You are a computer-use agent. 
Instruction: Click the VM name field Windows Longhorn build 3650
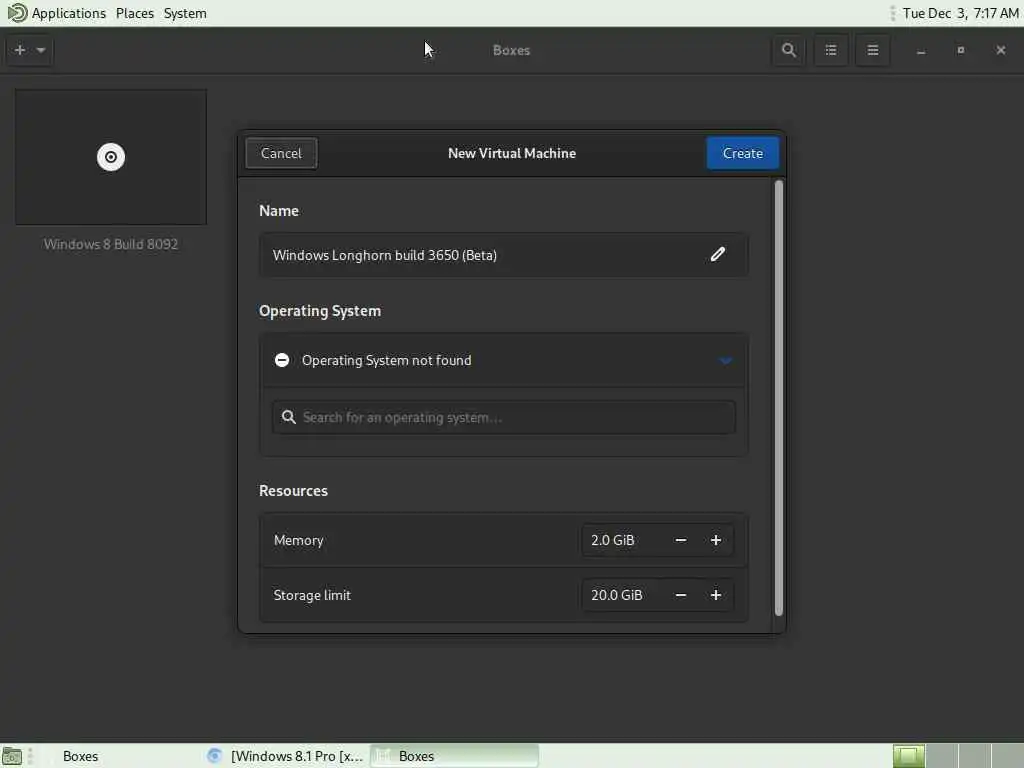click(x=504, y=255)
